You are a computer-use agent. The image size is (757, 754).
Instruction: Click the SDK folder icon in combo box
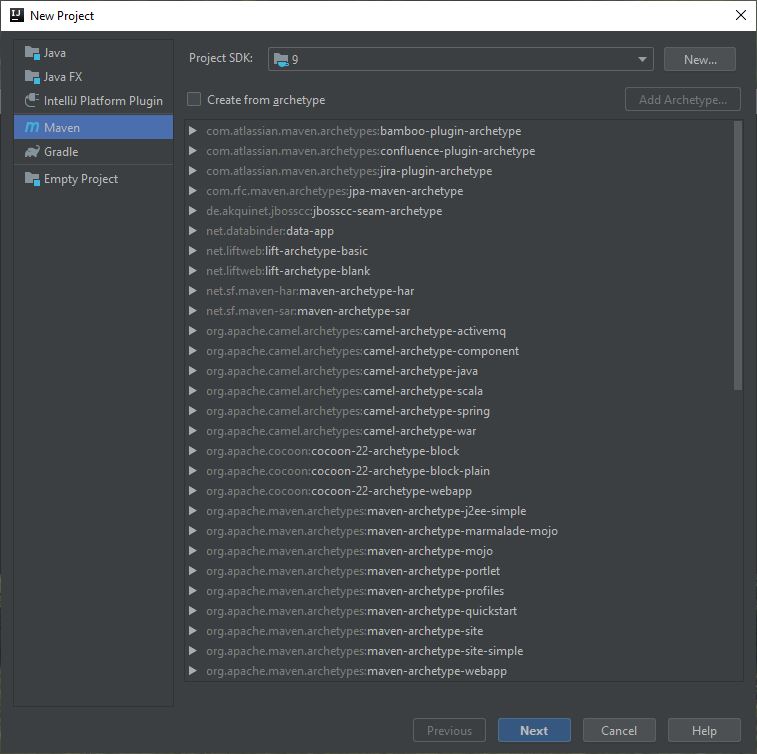tap(281, 59)
